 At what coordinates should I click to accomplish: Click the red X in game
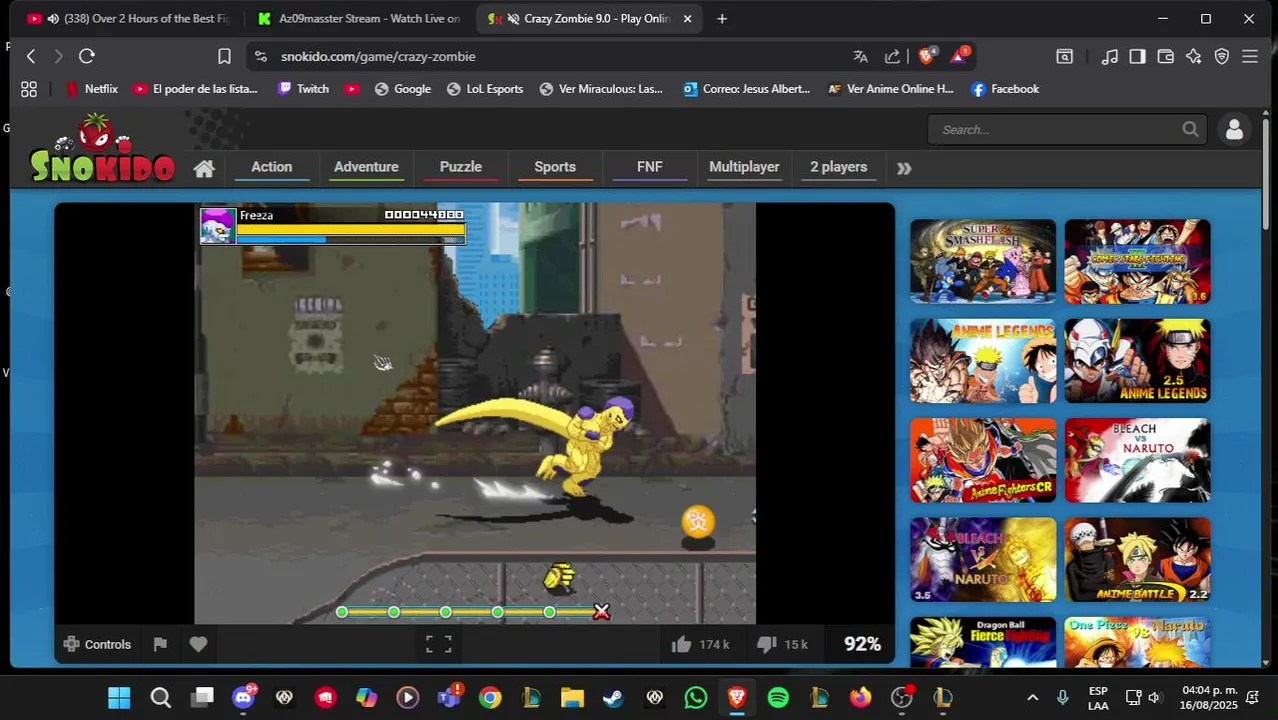click(601, 611)
